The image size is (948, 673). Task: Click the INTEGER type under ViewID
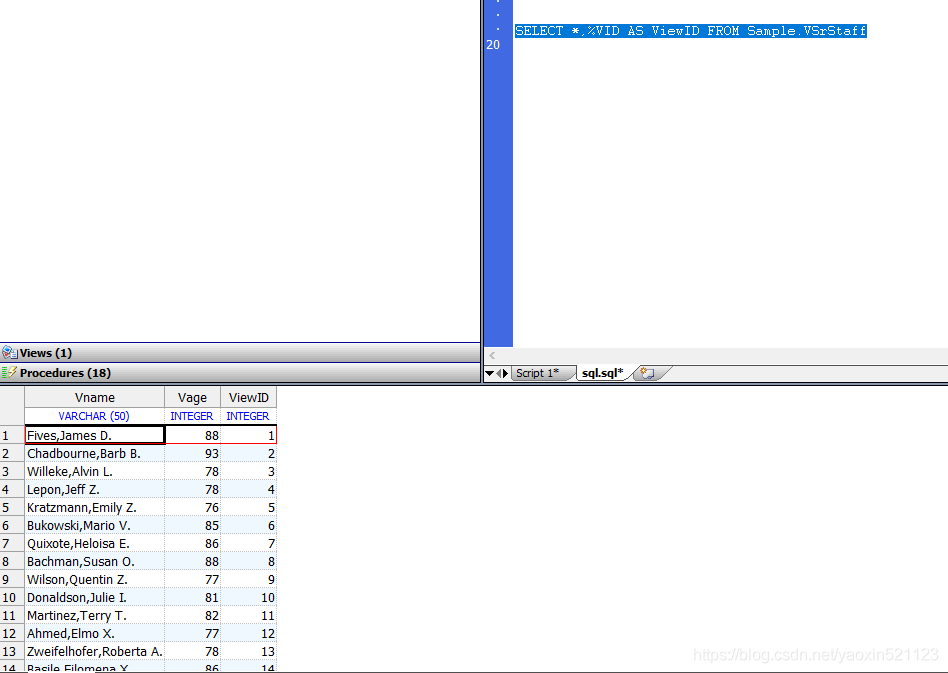[x=248, y=416]
